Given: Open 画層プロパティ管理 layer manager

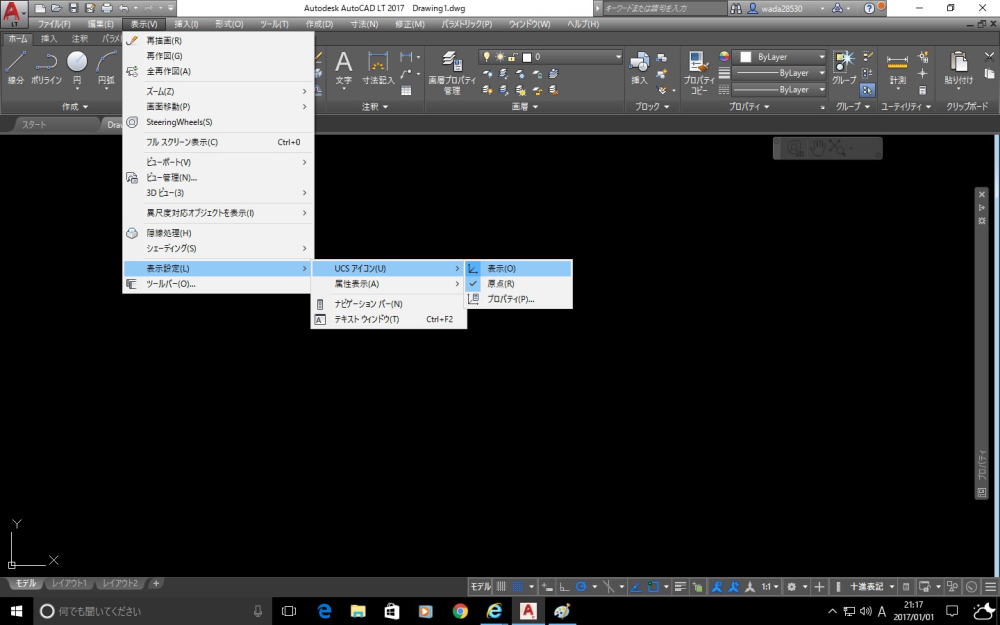Looking at the screenshot, I should (452, 73).
